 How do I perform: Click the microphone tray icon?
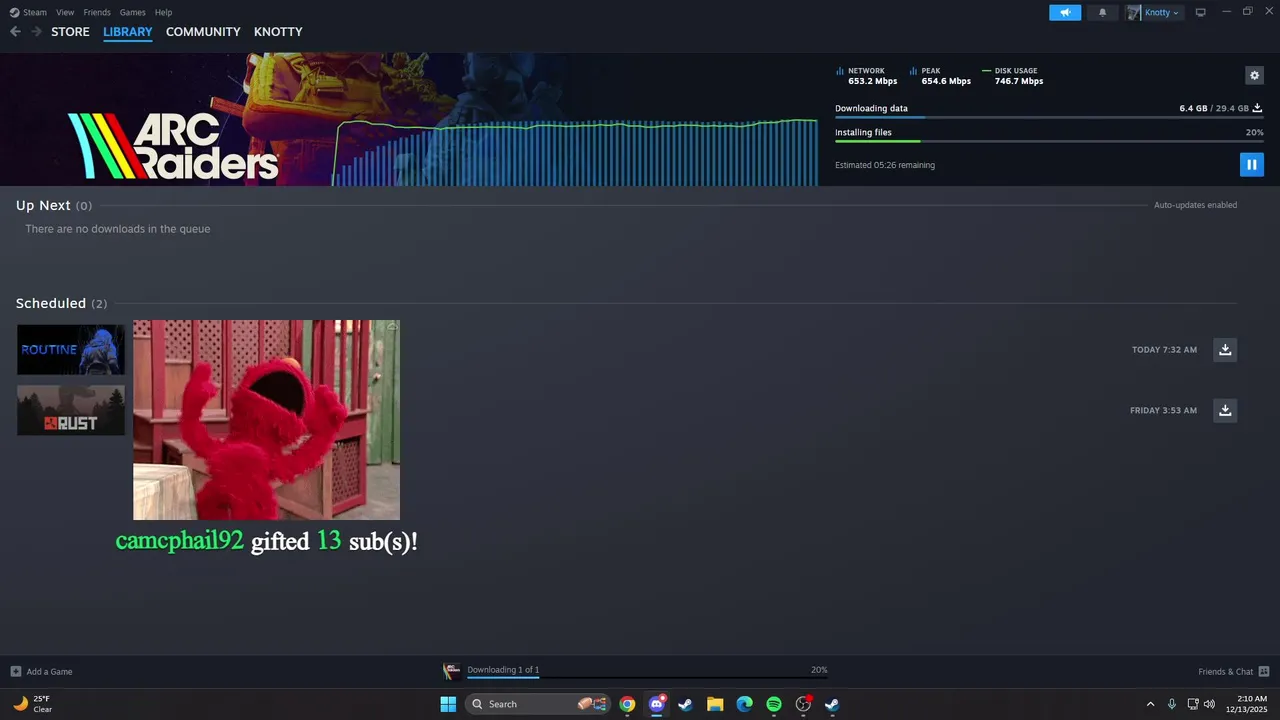[x=1172, y=704]
